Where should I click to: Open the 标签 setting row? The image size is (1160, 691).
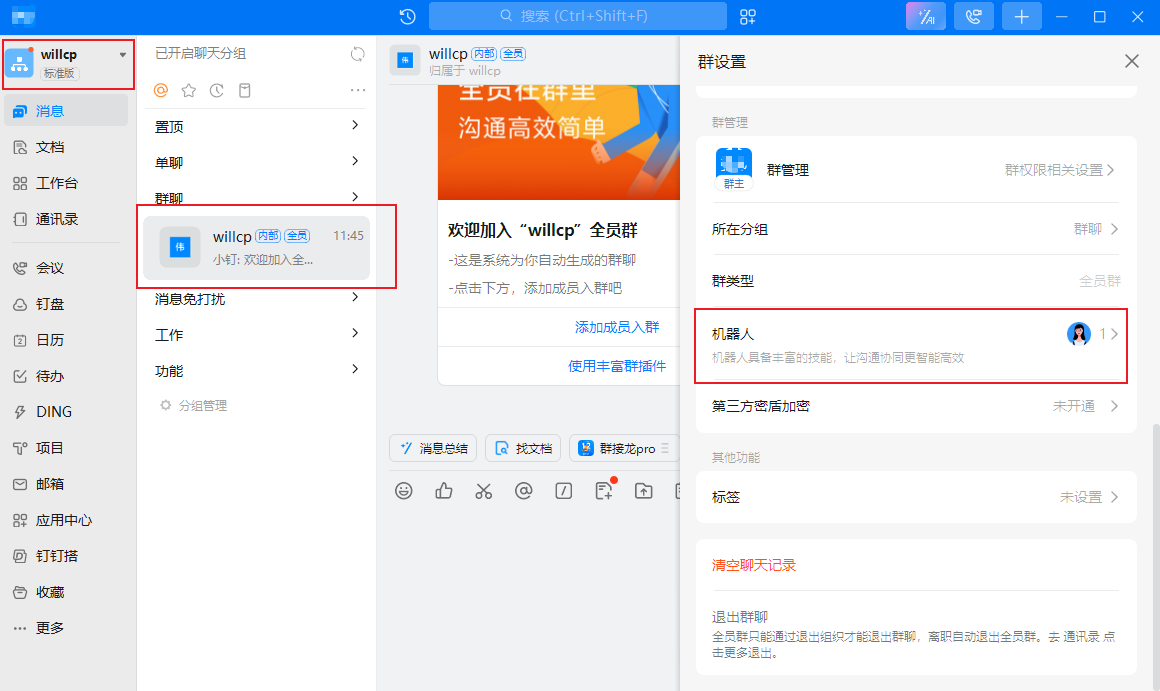pos(914,497)
